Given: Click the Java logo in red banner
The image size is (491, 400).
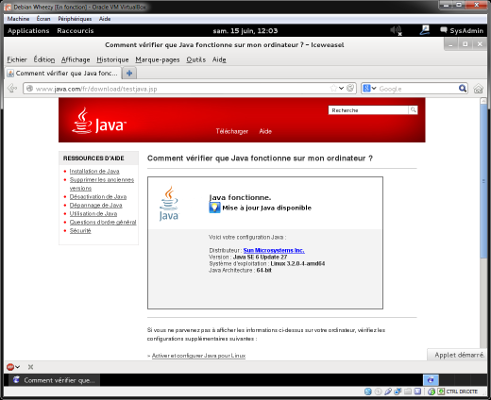Looking at the screenshot, I should pos(99,121).
